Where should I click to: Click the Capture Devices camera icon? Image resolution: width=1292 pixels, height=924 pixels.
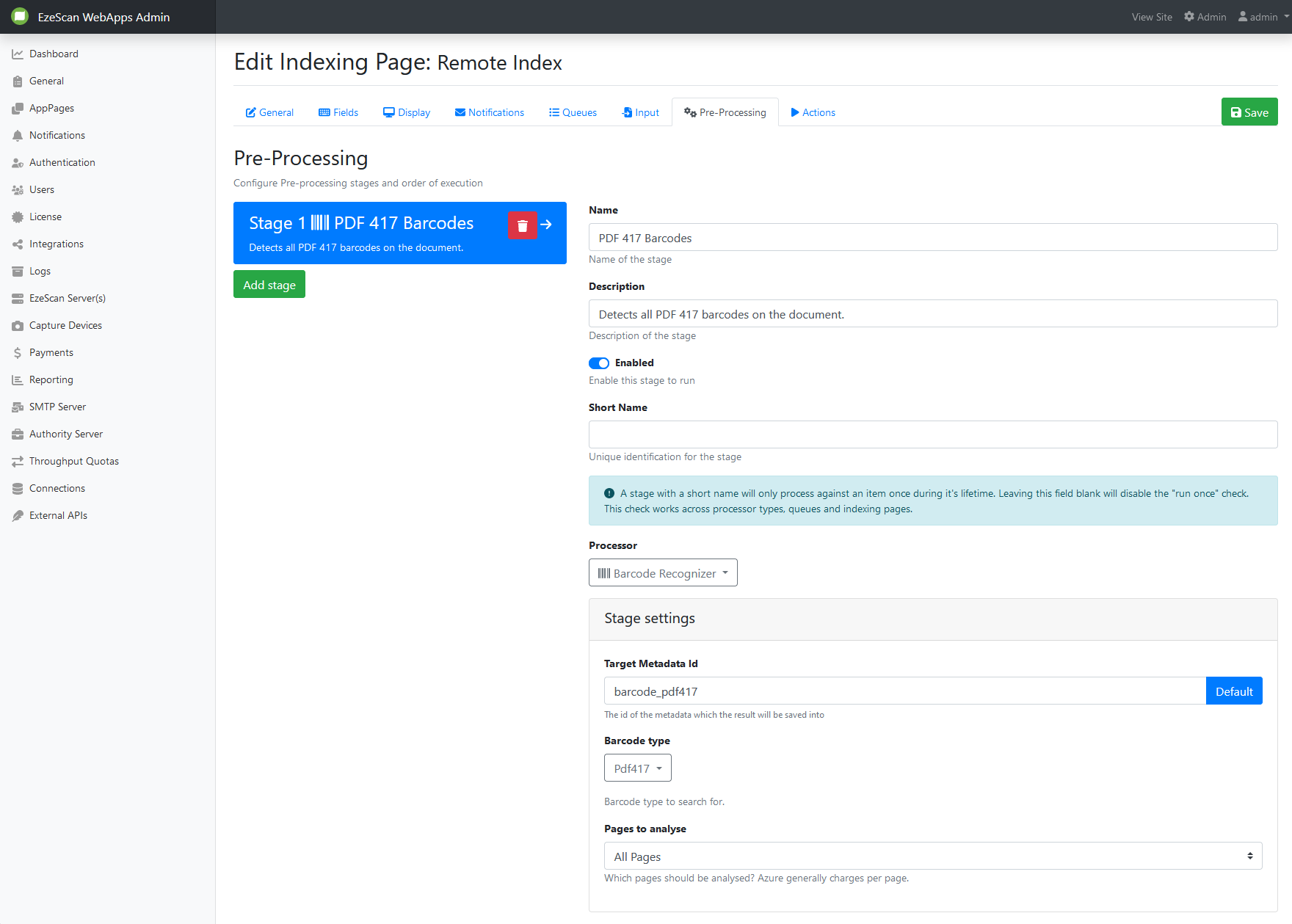(x=18, y=326)
